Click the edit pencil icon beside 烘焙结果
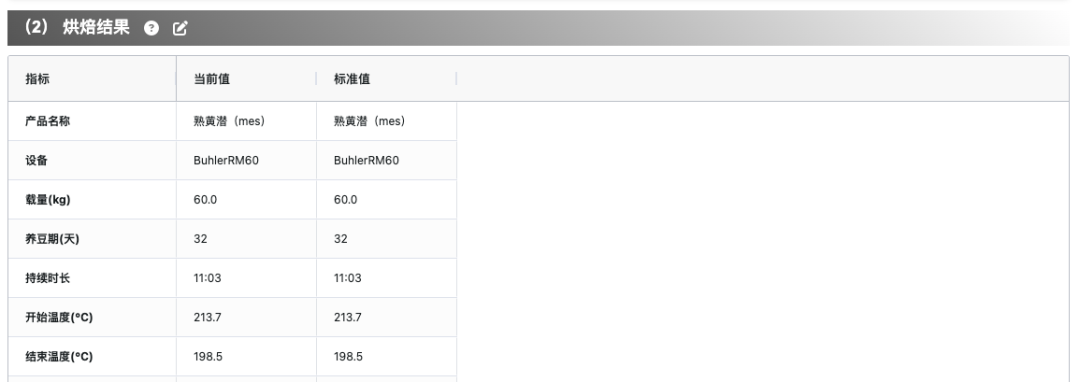This screenshot has height=382, width=1080. coord(180,28)
